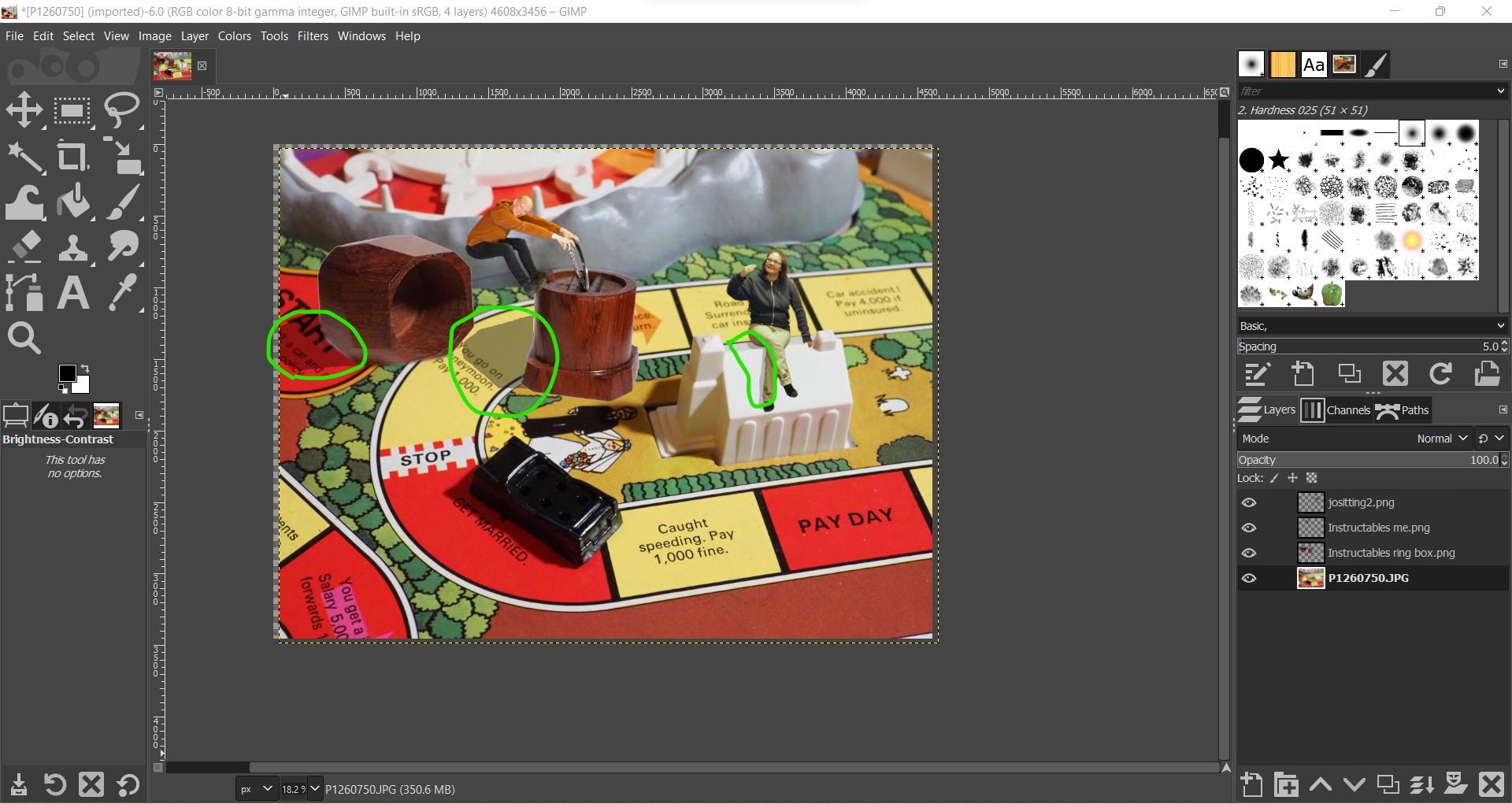The width and height of the screenshot is (1512, 804).
Task: Duplicate the selected layer
Action: tap(1388, 785)
